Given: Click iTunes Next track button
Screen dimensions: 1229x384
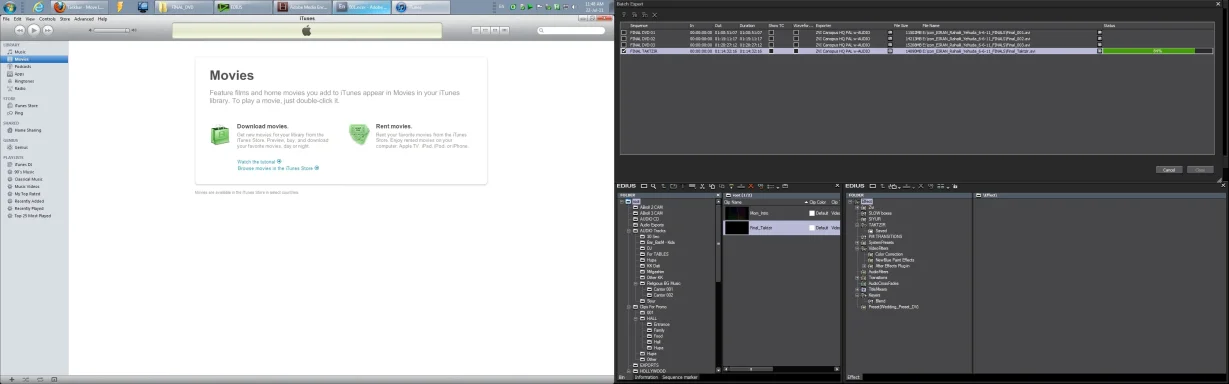Looking at the screenshot, I should coord(47,30).
